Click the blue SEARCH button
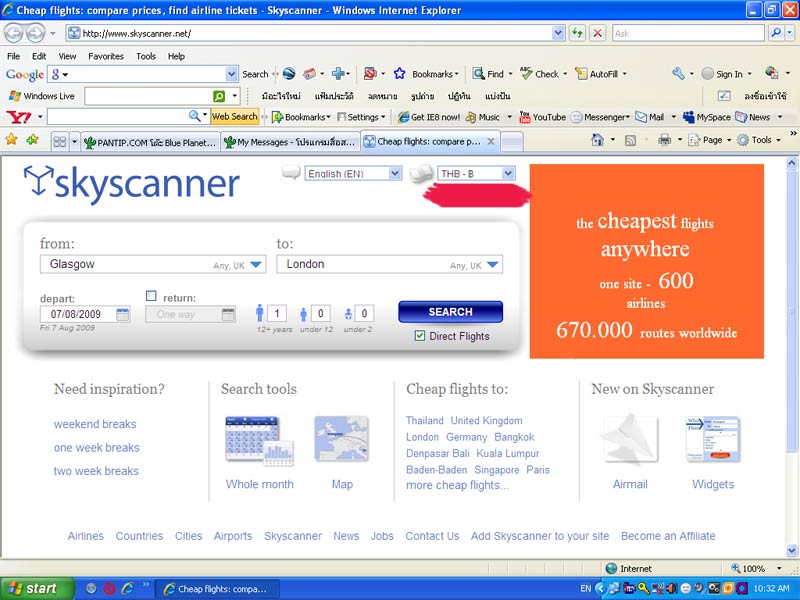Viewport: 800px width, 600px height. [451, 312]
